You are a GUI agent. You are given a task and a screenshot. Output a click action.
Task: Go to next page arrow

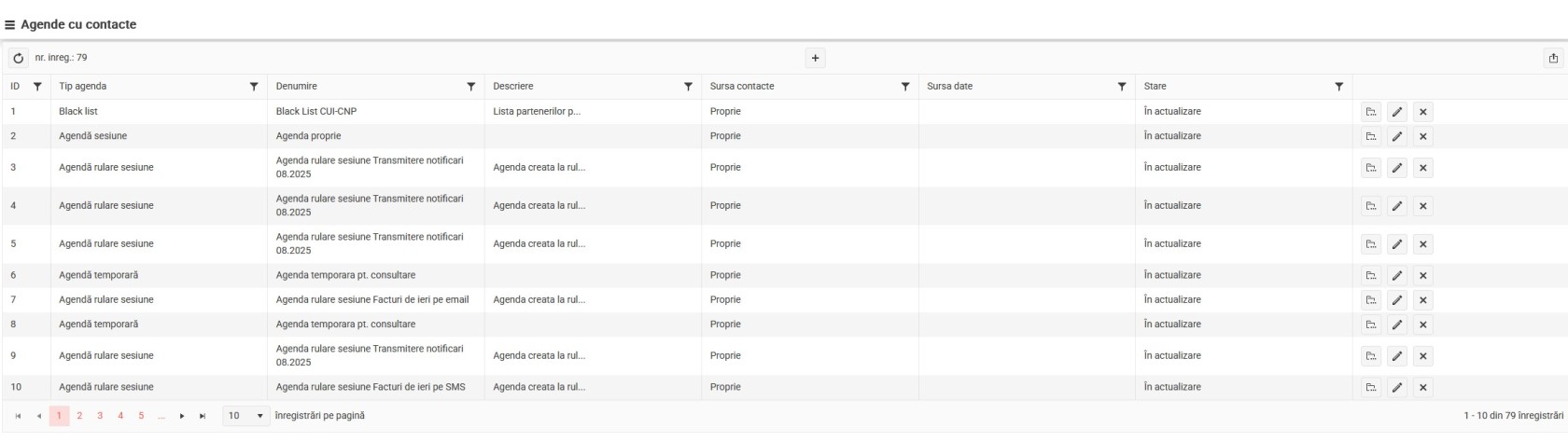tap(182, 416)
